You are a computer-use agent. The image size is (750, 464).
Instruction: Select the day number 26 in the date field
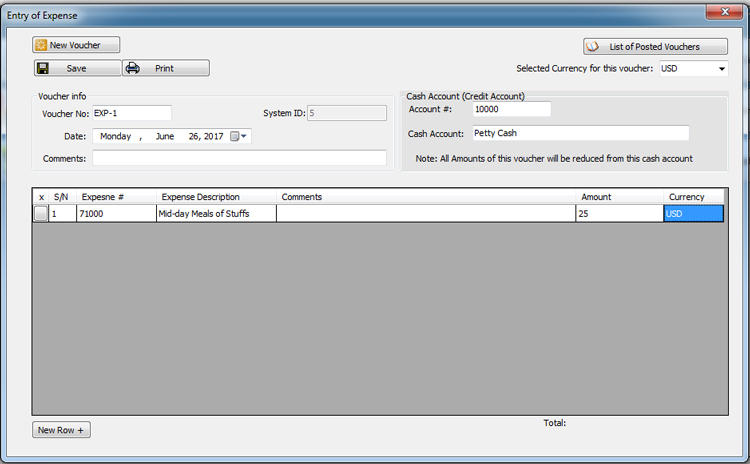(x=194, y=136)
